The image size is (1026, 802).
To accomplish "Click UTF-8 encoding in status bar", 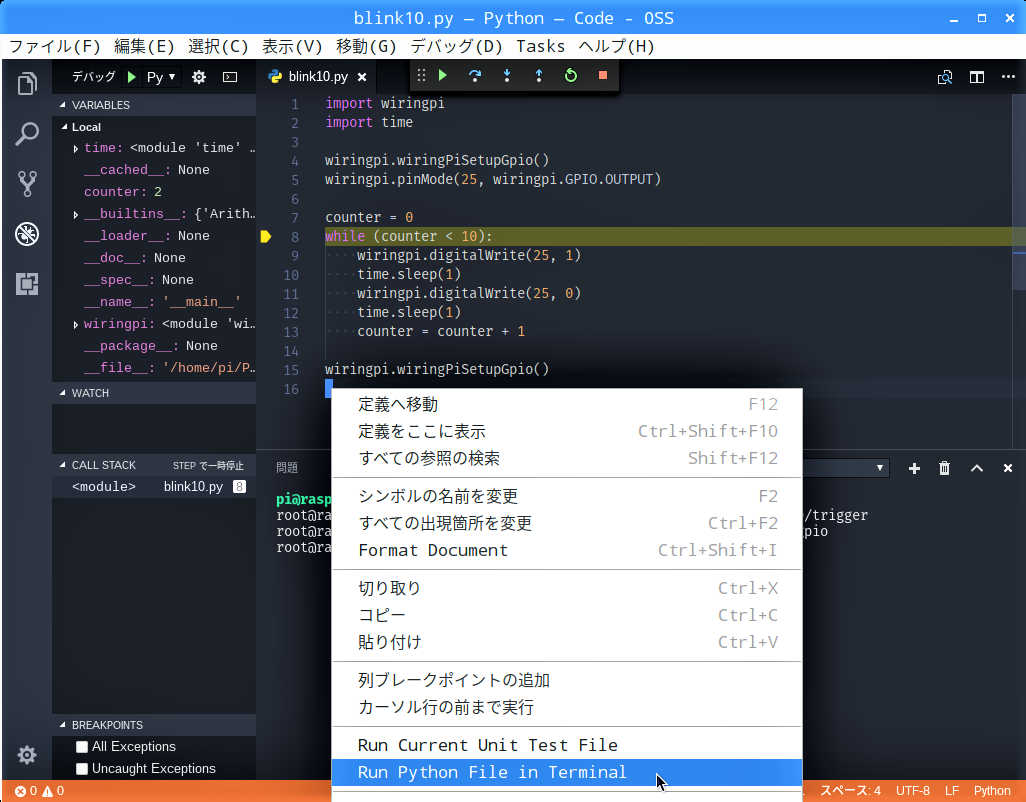I will tap(913, 791).
